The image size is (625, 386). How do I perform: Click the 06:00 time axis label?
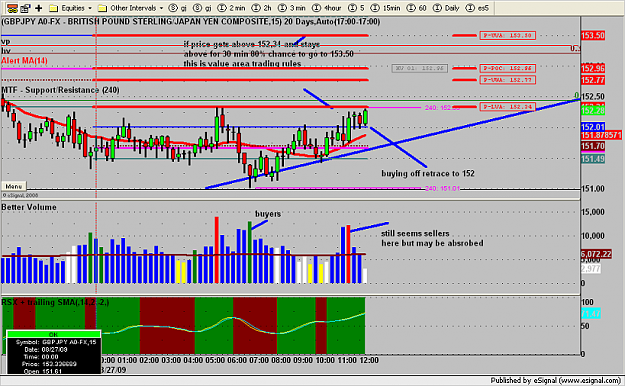[x=237, y=360]
